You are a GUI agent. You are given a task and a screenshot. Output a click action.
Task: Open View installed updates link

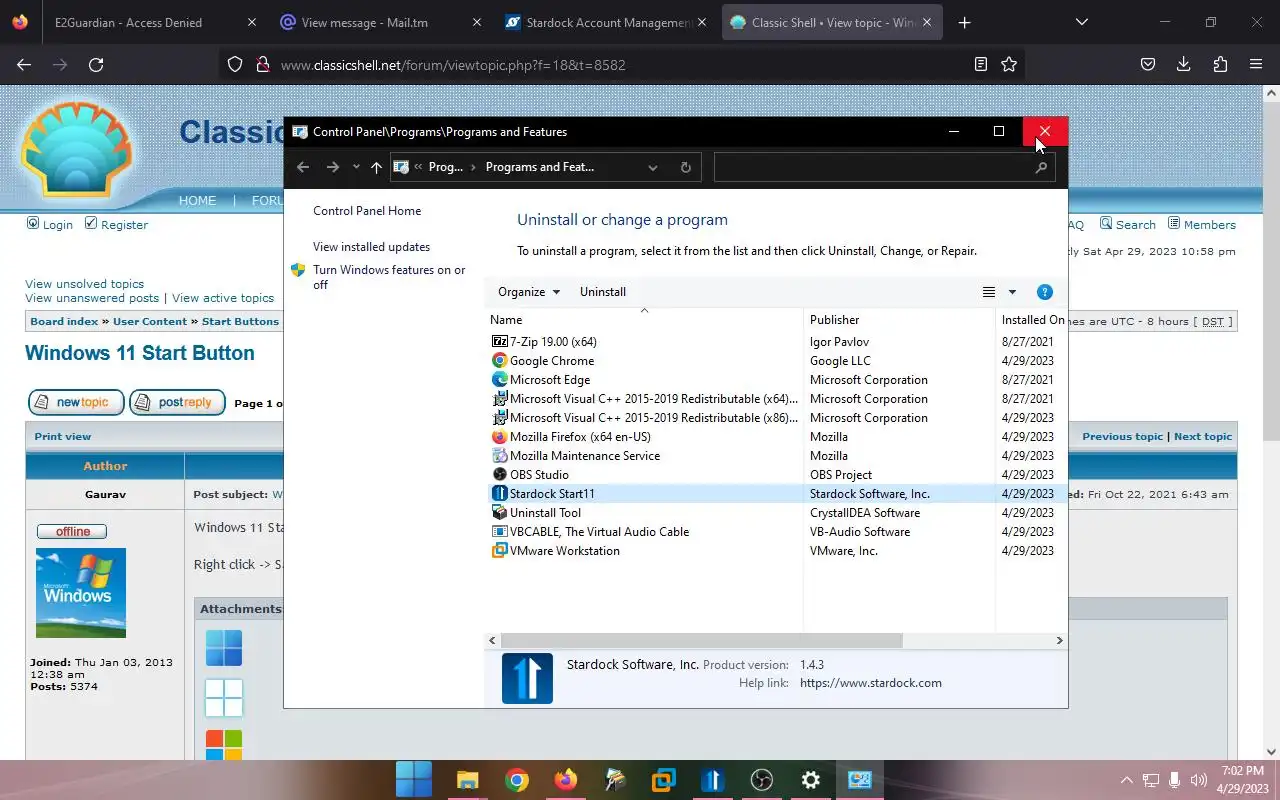click(371, 247)
